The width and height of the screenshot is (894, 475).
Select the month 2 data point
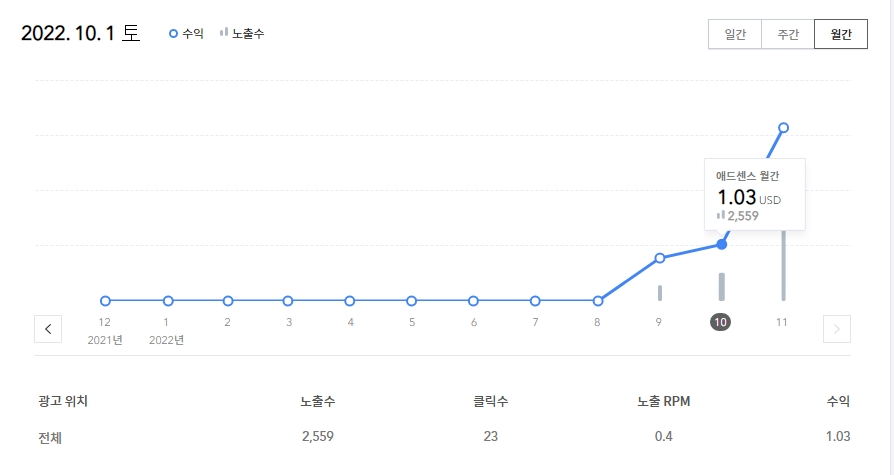(228, 301)
